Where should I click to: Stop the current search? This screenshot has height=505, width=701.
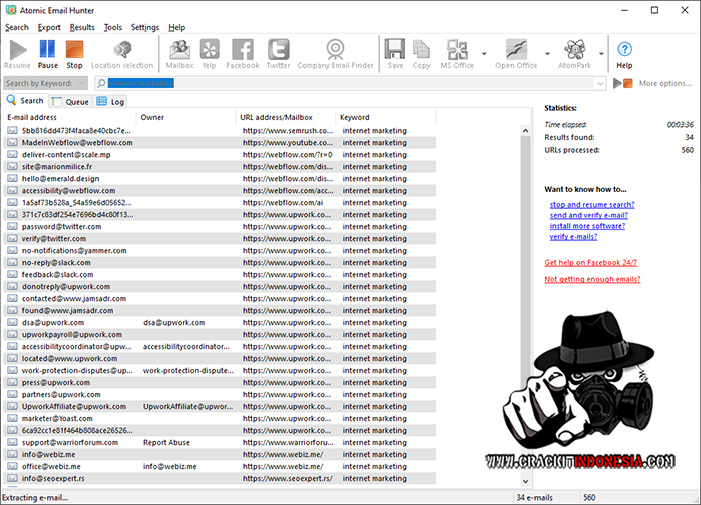(x=74, y=53)
